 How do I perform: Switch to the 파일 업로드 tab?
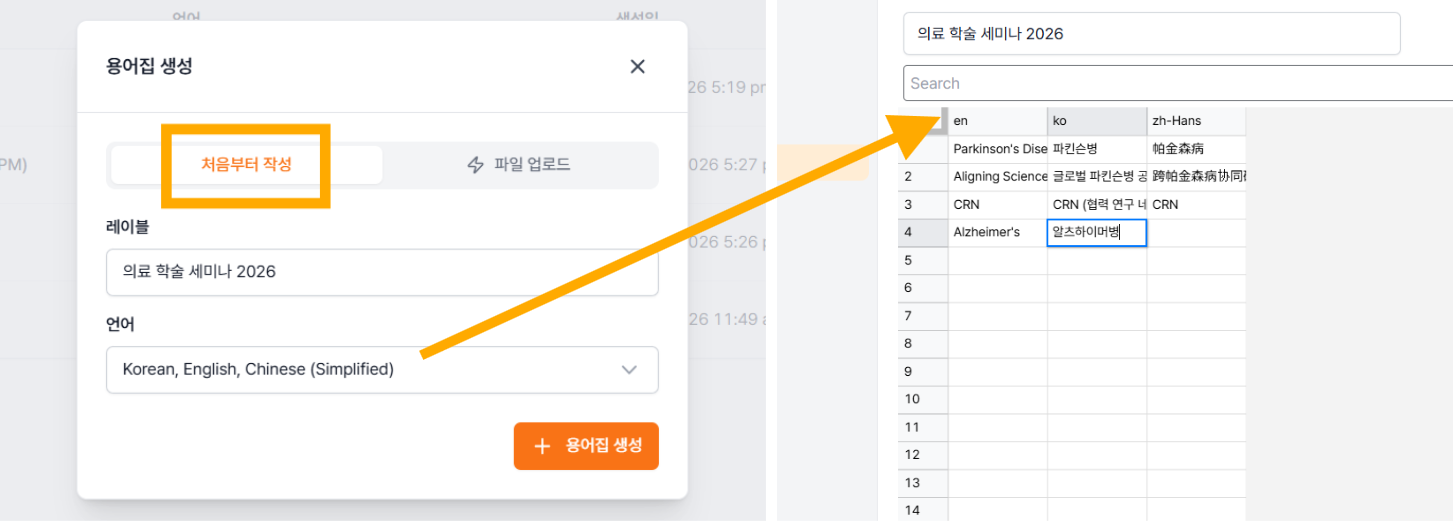519,165
